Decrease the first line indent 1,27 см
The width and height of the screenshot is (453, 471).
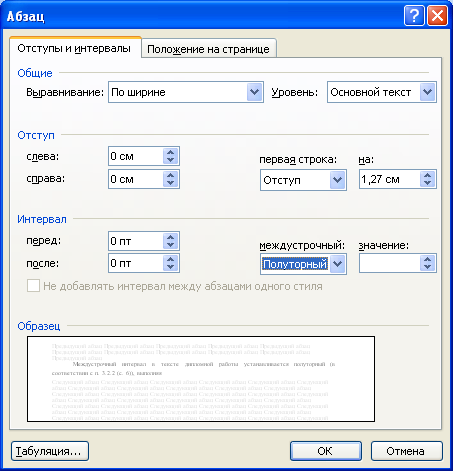(428, 183)
